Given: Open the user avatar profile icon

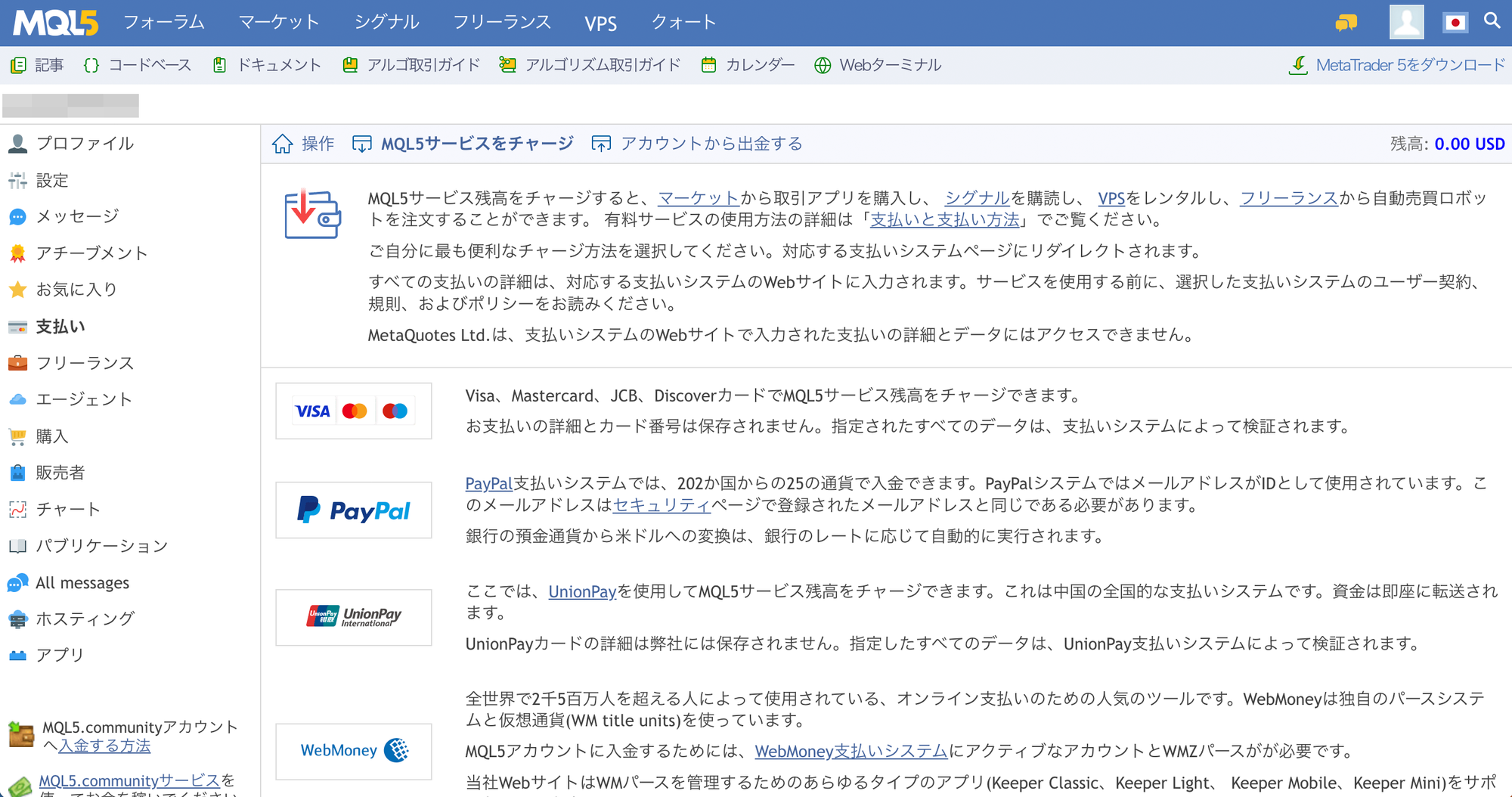Looking at the screenshot, I should pos(1406,22).
